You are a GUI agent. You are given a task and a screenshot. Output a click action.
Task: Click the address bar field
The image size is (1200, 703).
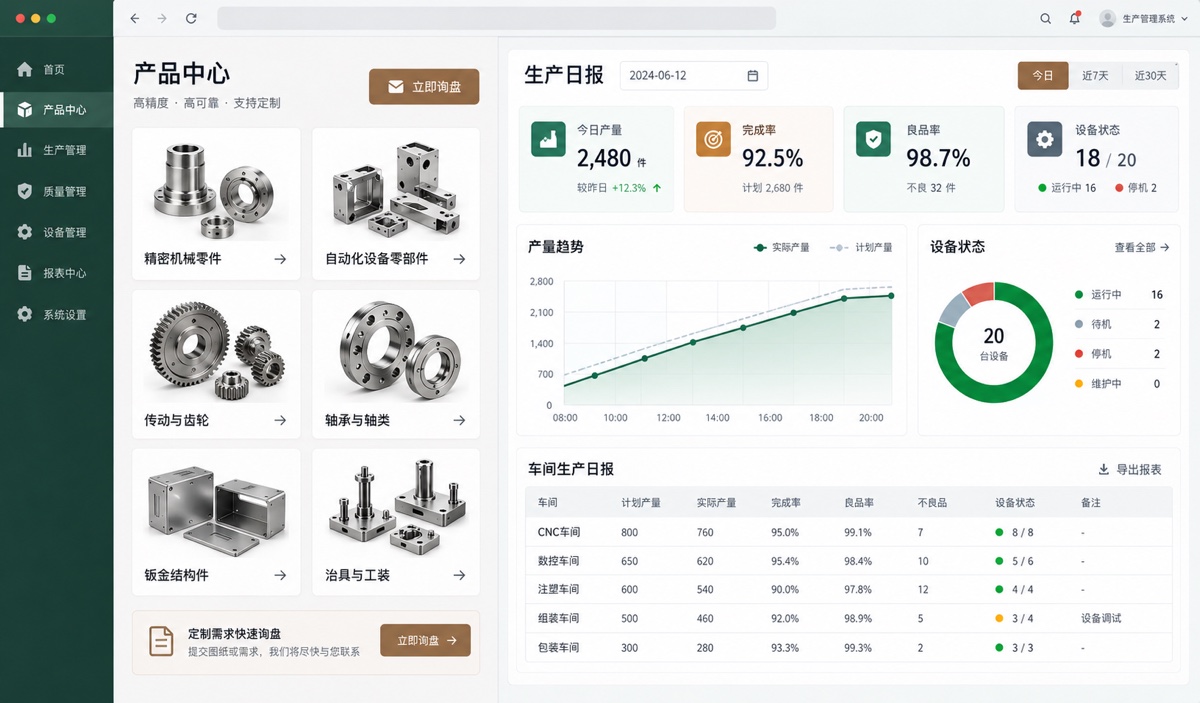point(496,18)
